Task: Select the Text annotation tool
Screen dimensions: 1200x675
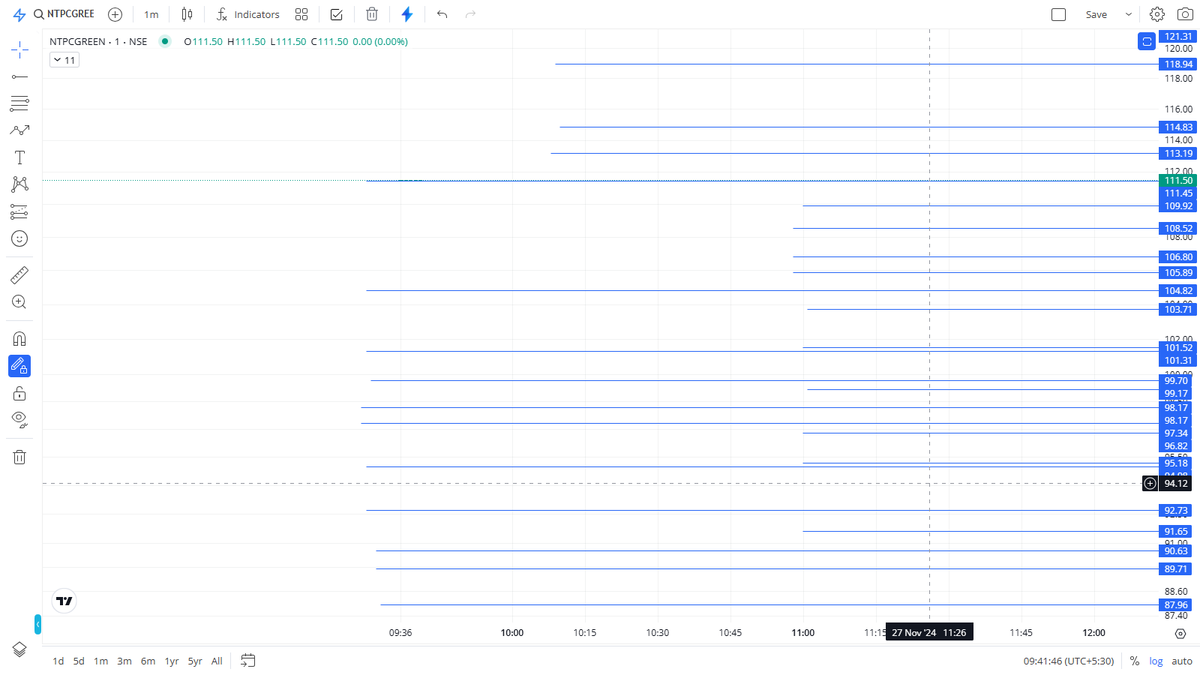Action: [19, 158]
